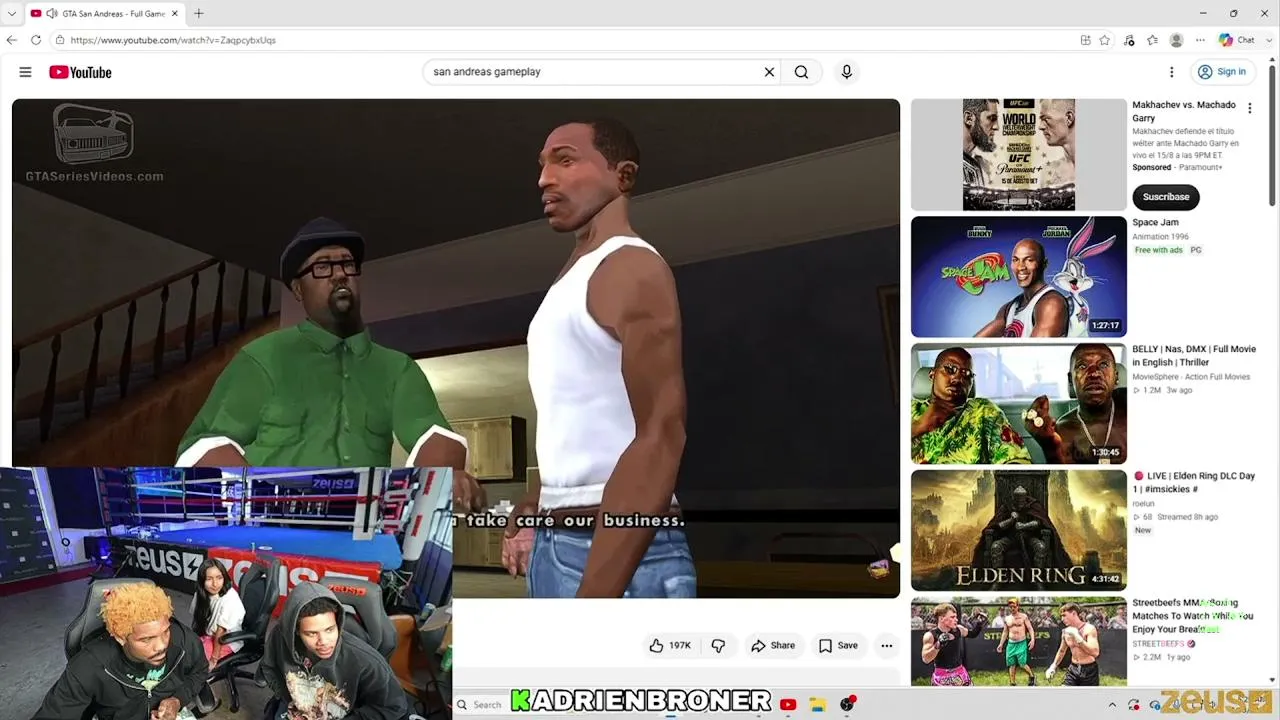Screen dimensions: 1280x720
Task: Open YouTube settings three-dot menu
Action: pos(1172,72)
